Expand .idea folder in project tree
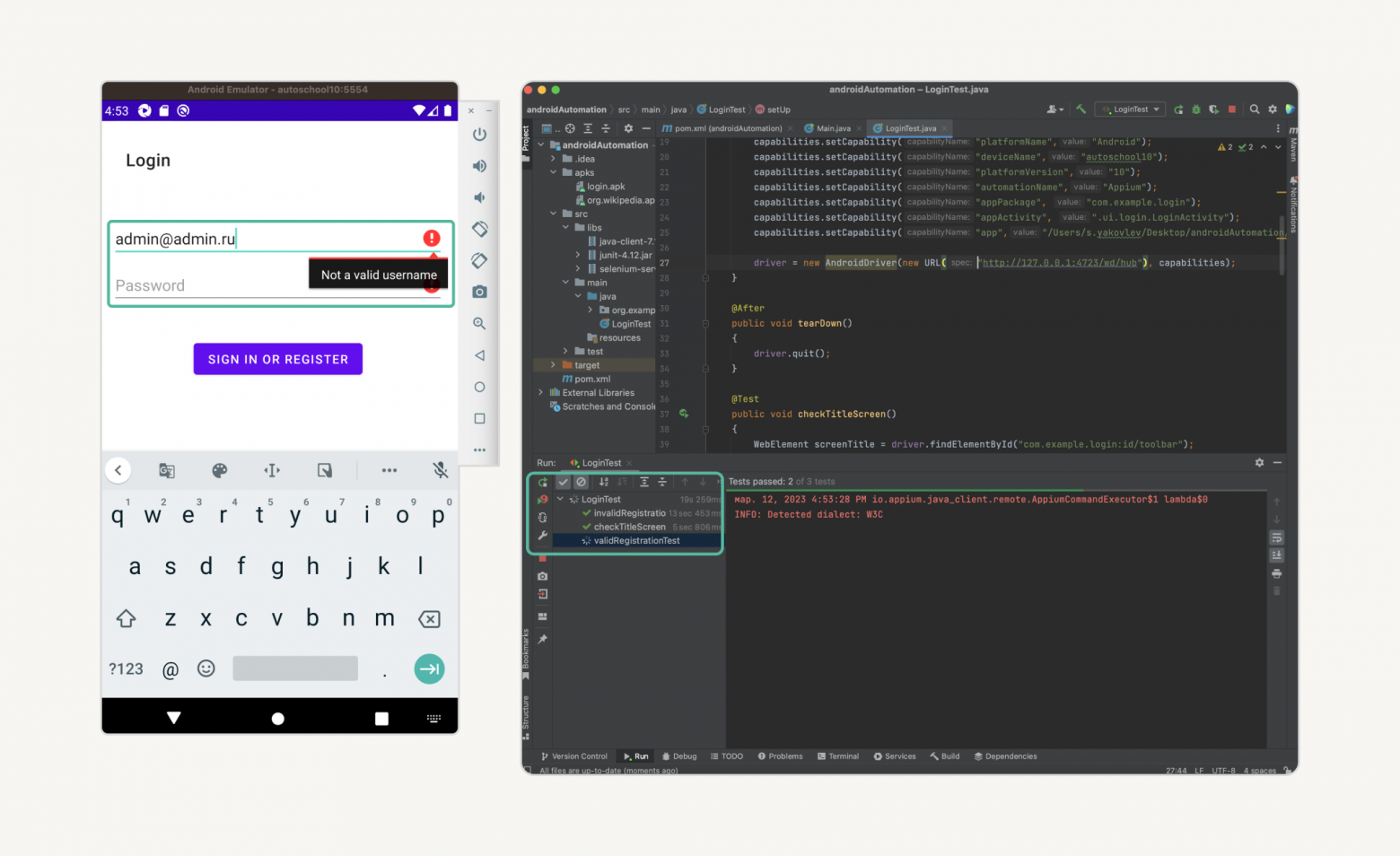1400x856 pixels. pyautogui.click(x=554, y=159)
